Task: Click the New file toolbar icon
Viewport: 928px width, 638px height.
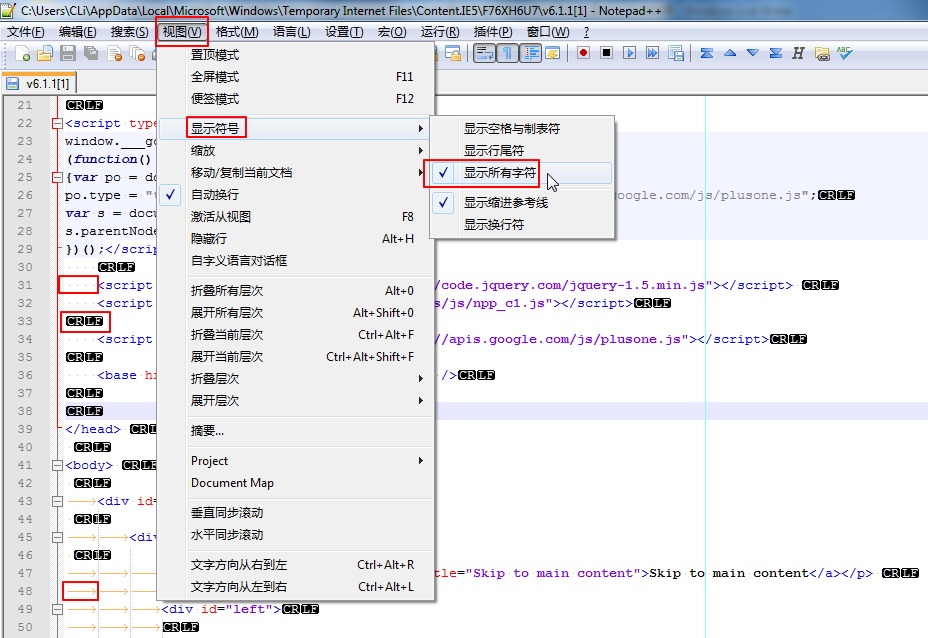Action: pos(21,53)
